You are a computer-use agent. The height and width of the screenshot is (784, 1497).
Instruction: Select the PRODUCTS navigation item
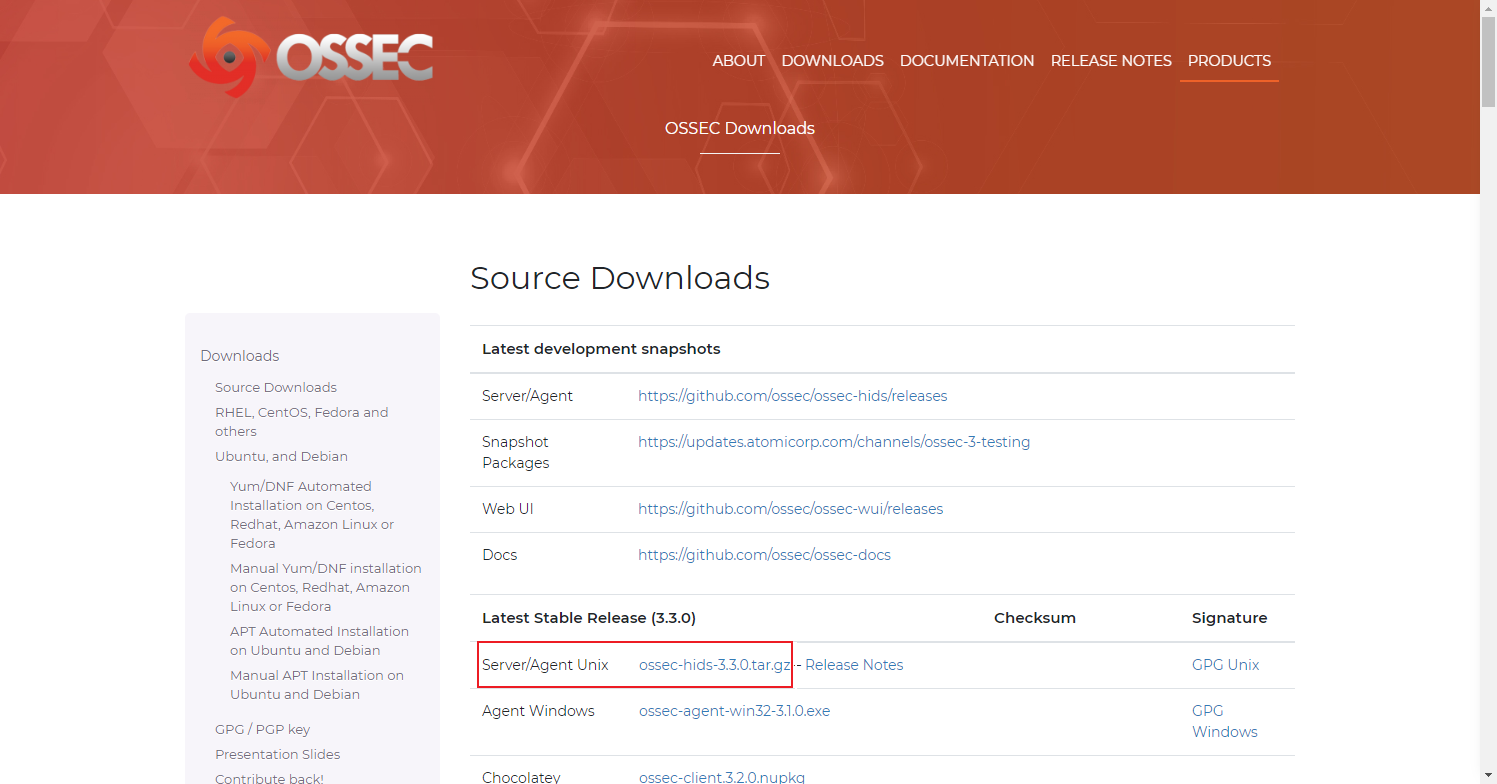(x=1229, y=61)
